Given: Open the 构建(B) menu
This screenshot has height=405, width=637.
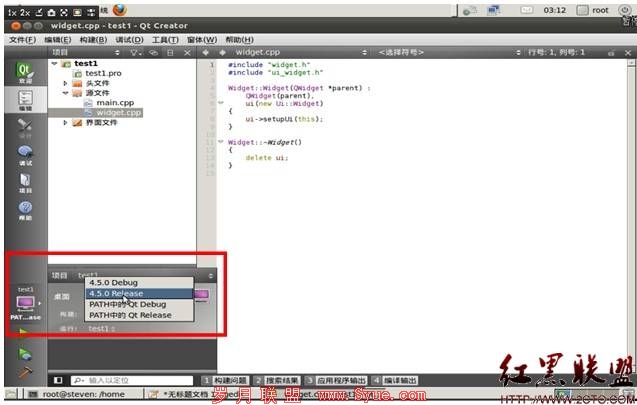Looking at the screenshot, I should [93, 40].
